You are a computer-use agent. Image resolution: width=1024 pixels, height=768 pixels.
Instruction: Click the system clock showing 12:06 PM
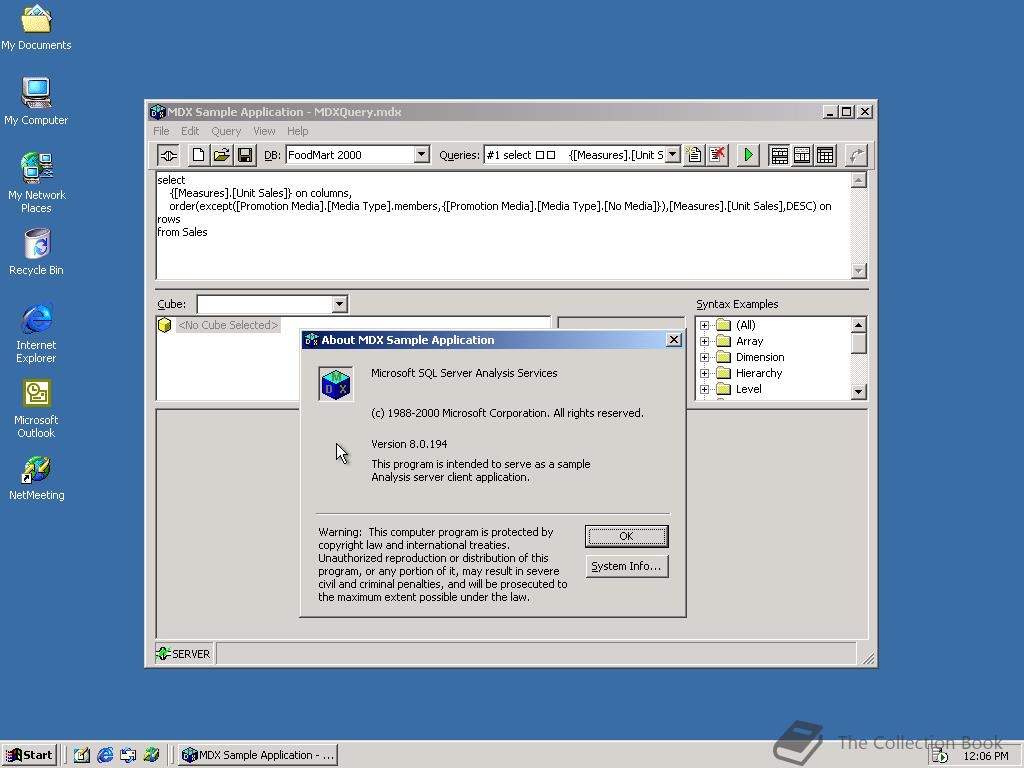point(985,756)
